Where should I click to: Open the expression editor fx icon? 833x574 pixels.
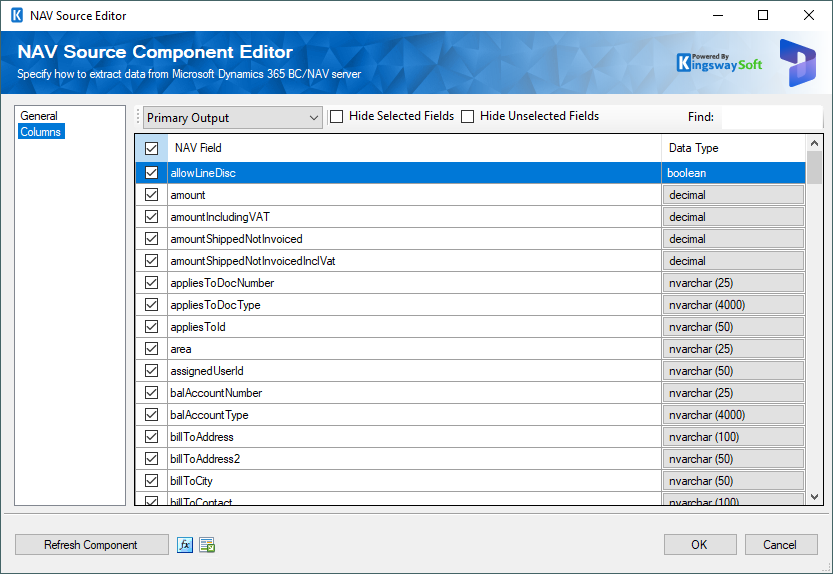[185, 545]
